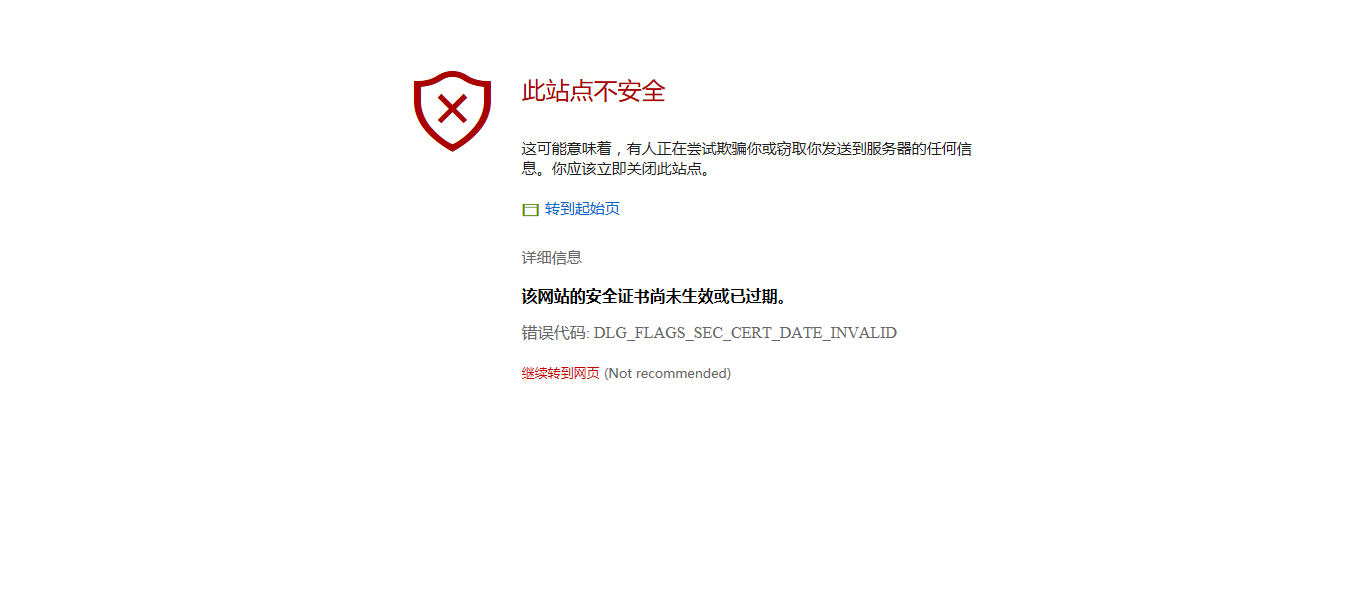Viewport: 1365px width, 616px height.
Task: Click the word 不安全 in the heading
Action: pos(630,91)
